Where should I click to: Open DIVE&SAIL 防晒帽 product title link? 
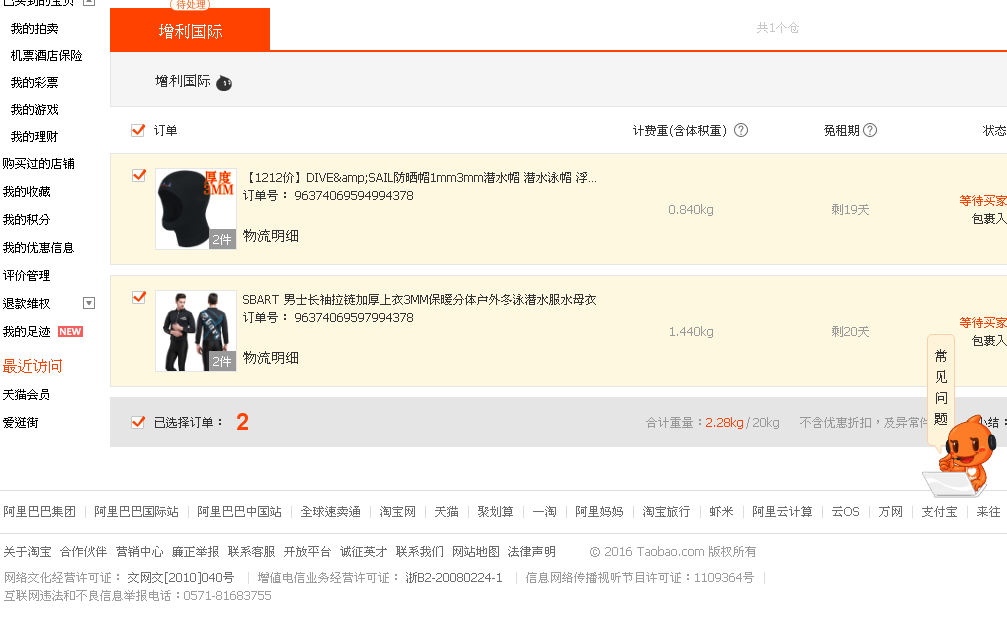pos(420,178)
